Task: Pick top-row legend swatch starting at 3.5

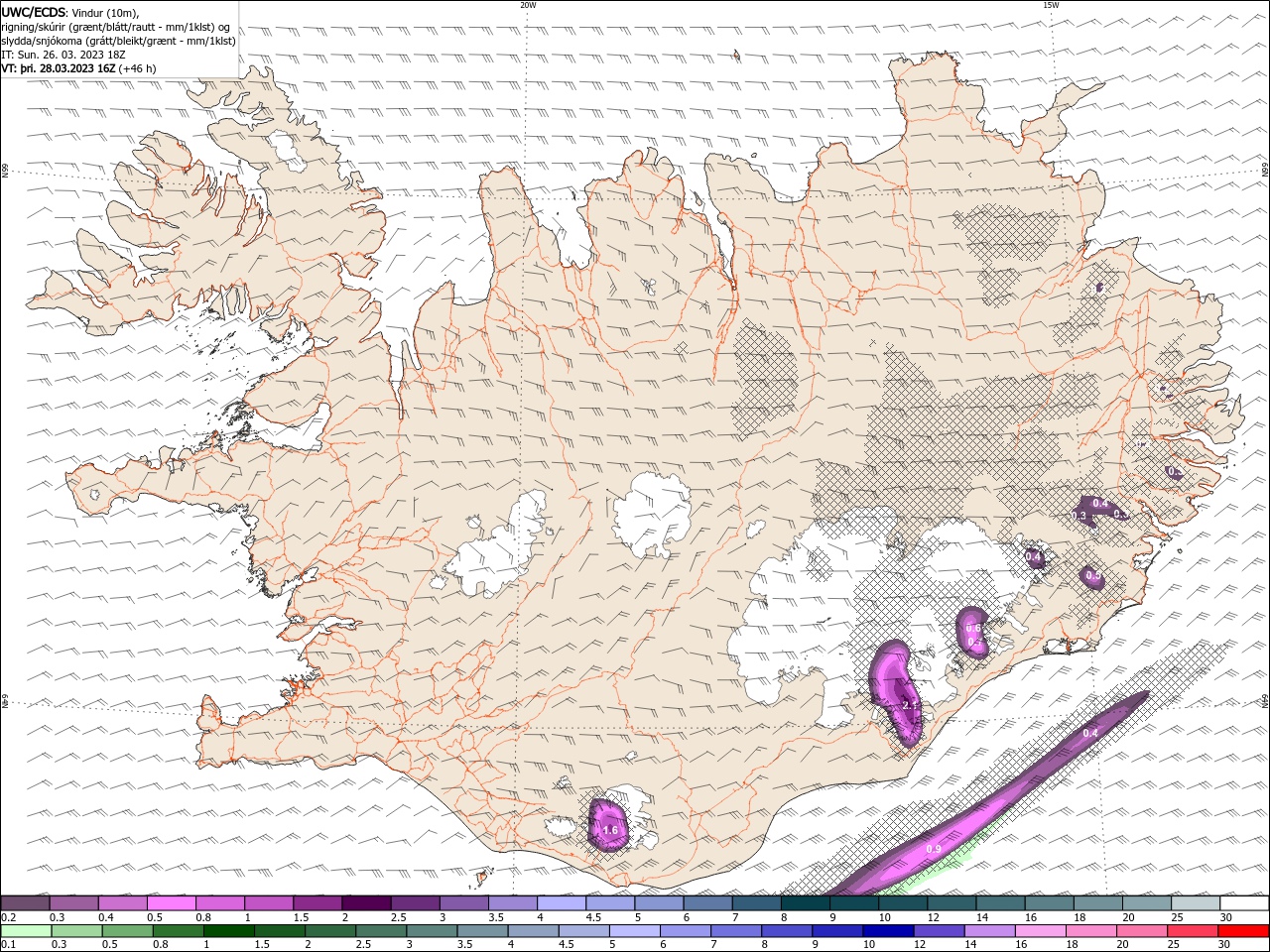Action: click(513, 902)
